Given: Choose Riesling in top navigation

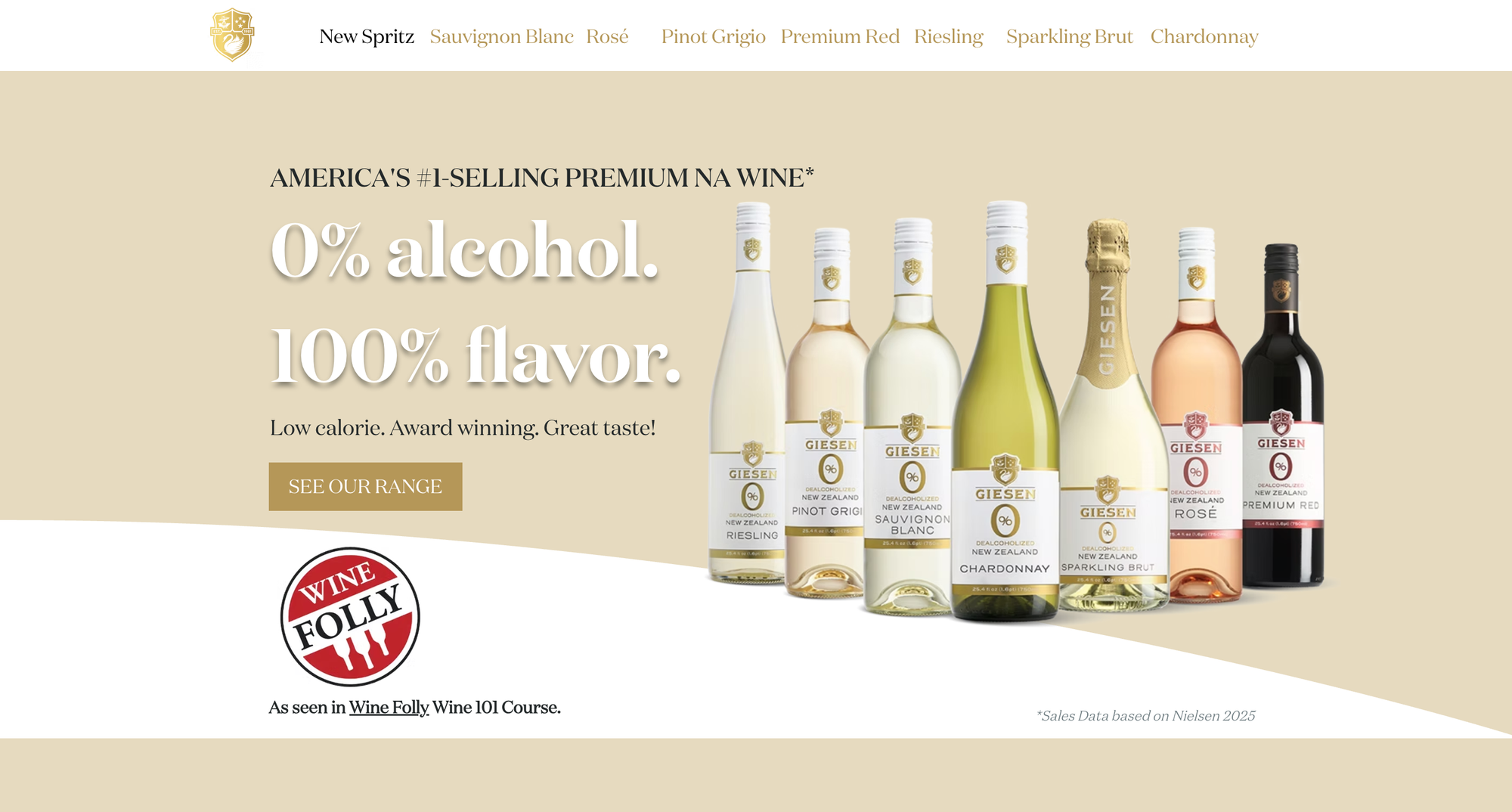Looking at the screenshot, I should (948, 36).
